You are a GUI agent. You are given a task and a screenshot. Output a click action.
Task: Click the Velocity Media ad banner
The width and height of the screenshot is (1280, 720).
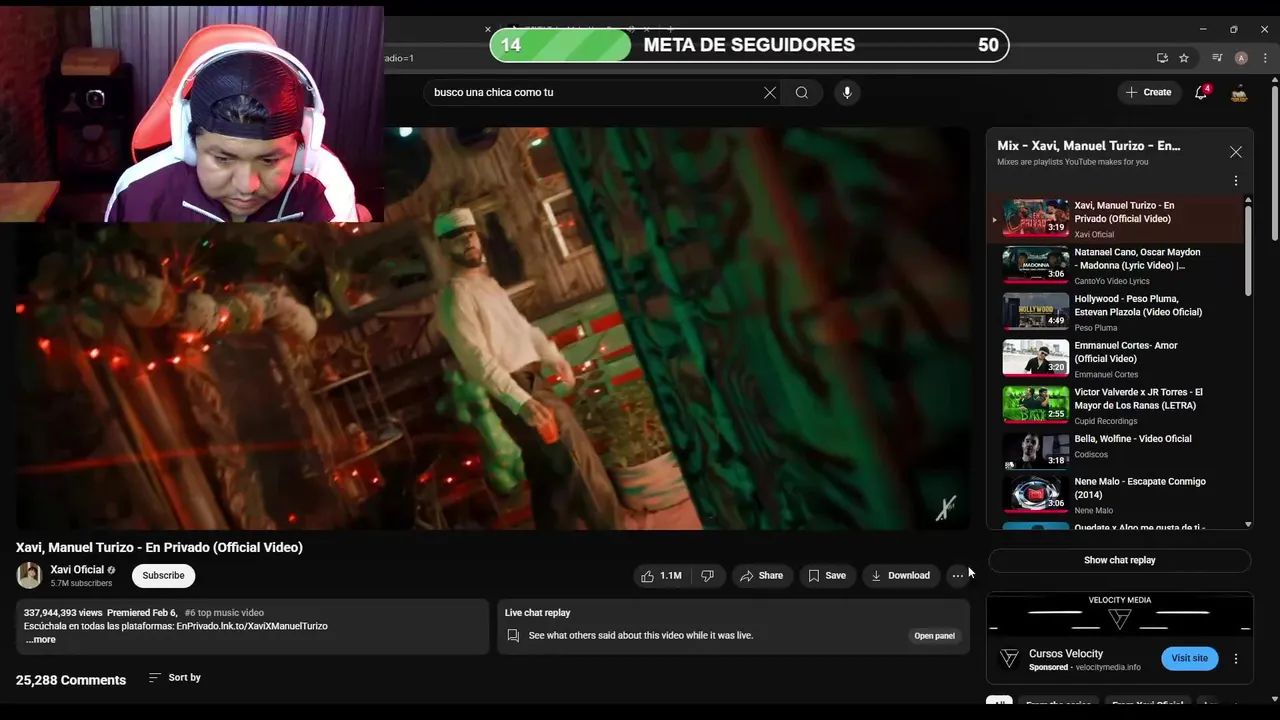1119,614
